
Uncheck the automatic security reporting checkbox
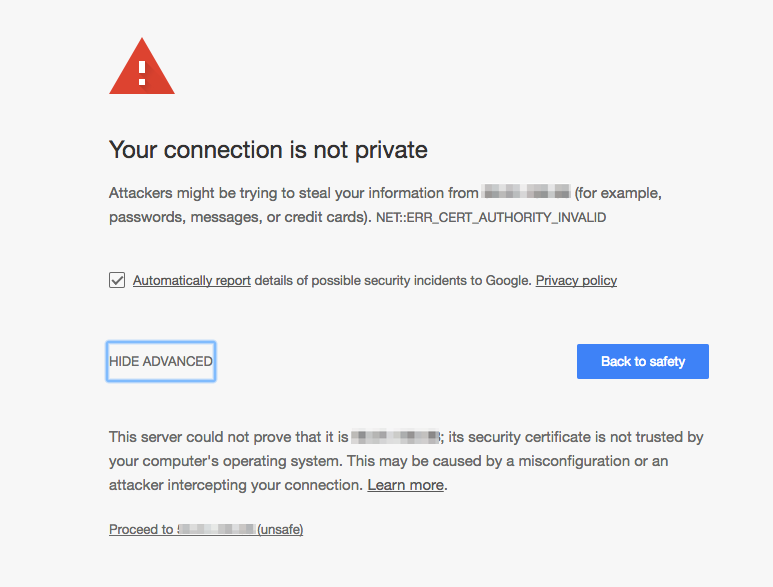[117, 280]
